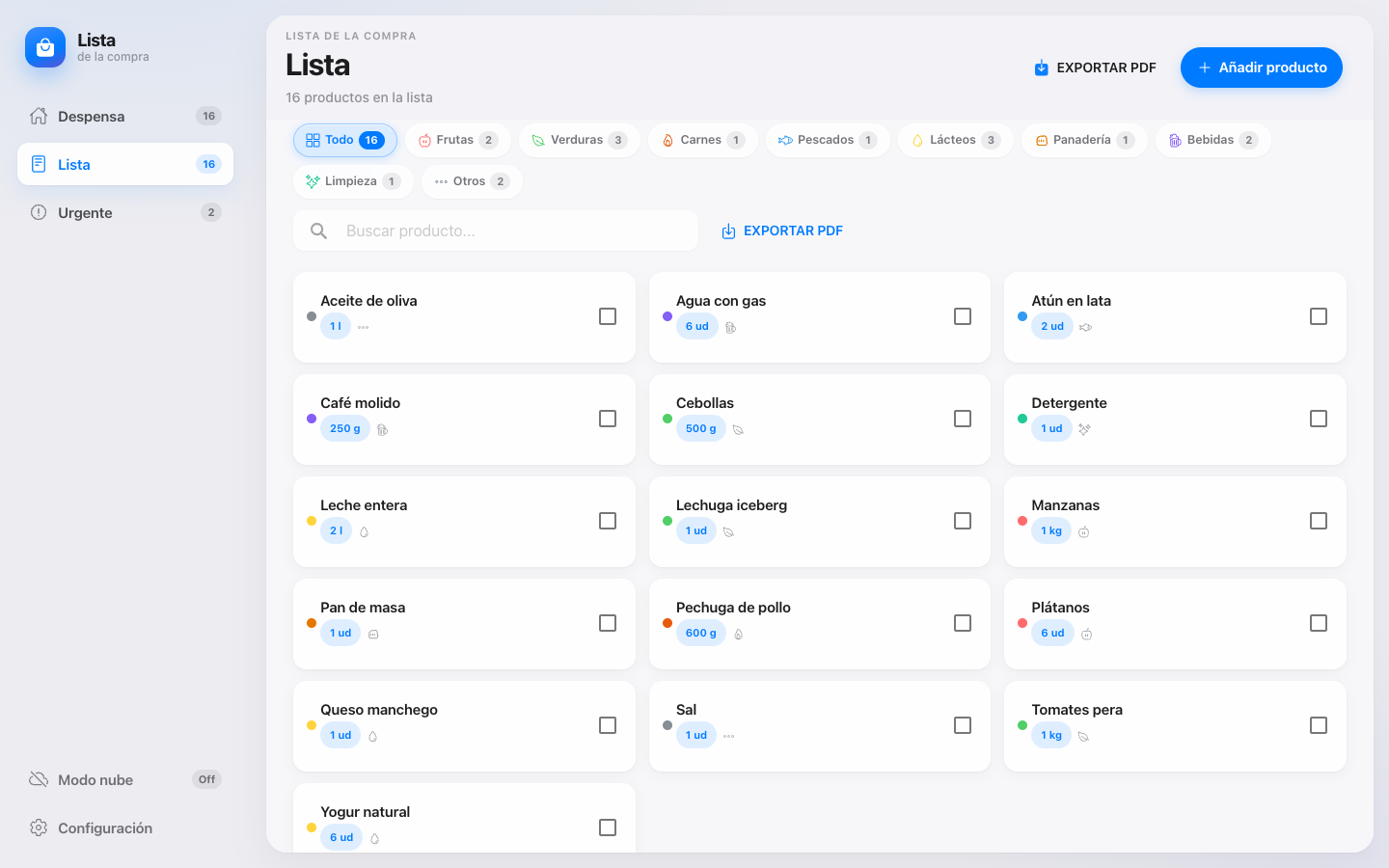1389x868 pixels.
Task: Check off Aceite de oliva
Action: coord(608,316)
